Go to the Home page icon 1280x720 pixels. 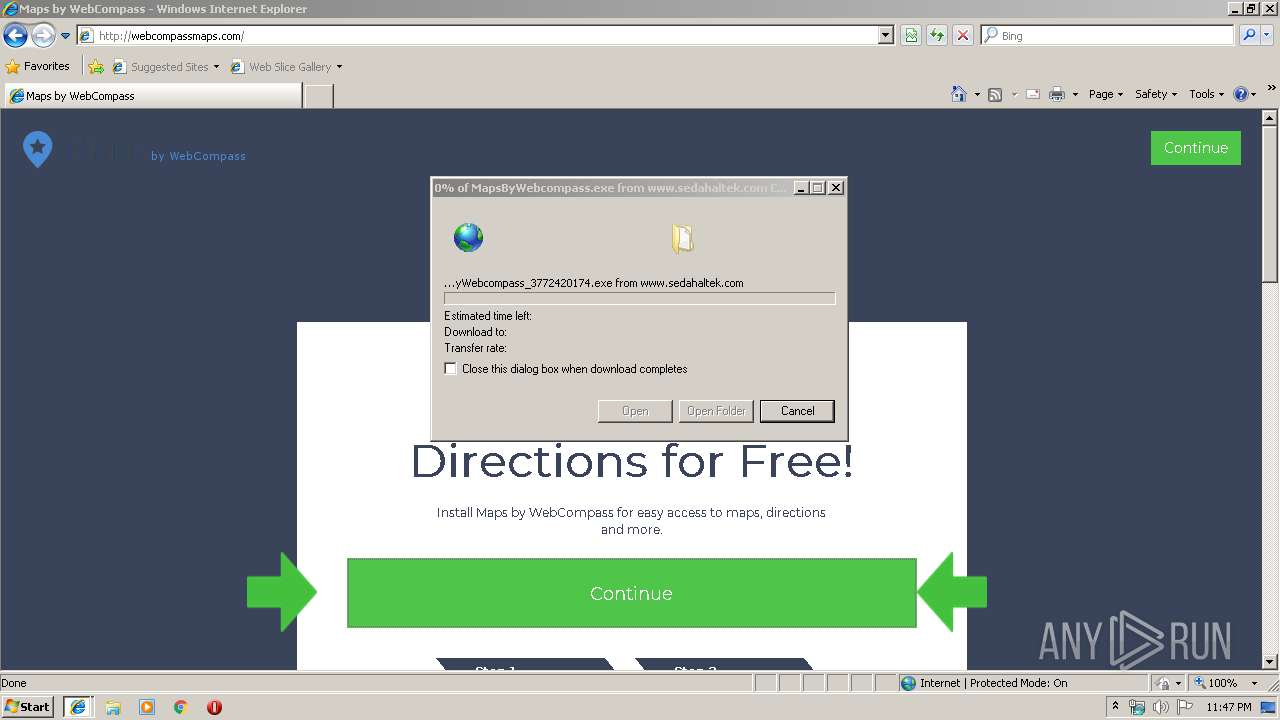[x=959, y=94]
